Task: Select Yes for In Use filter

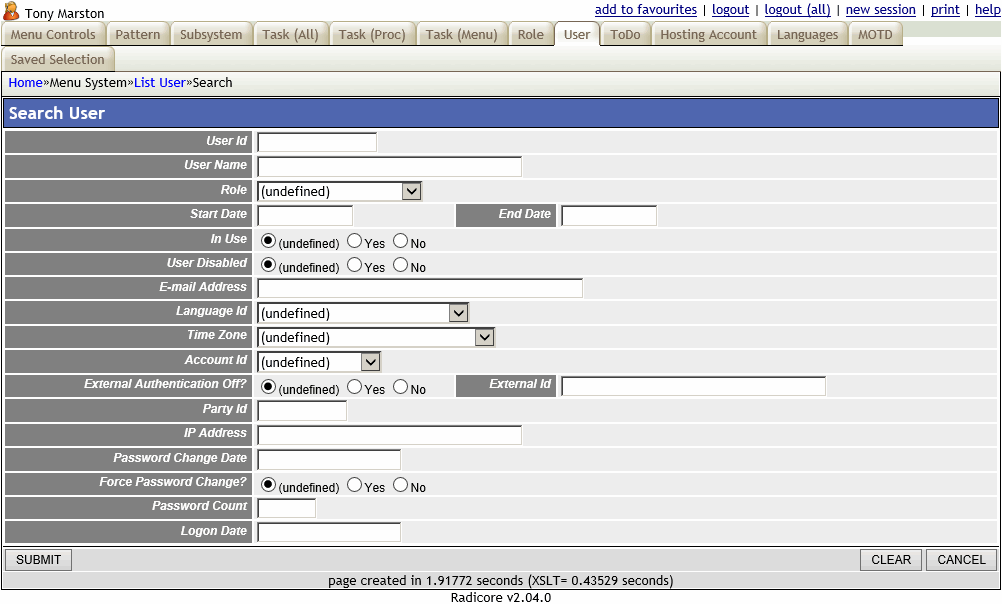Action: point(353,241)
